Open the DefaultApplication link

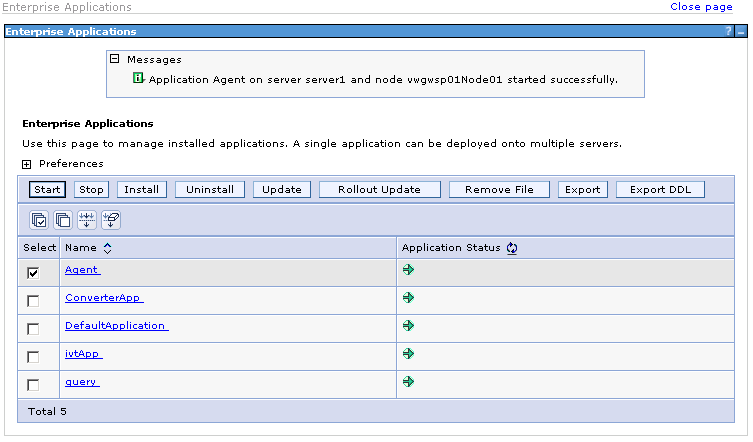coord(116,326)
